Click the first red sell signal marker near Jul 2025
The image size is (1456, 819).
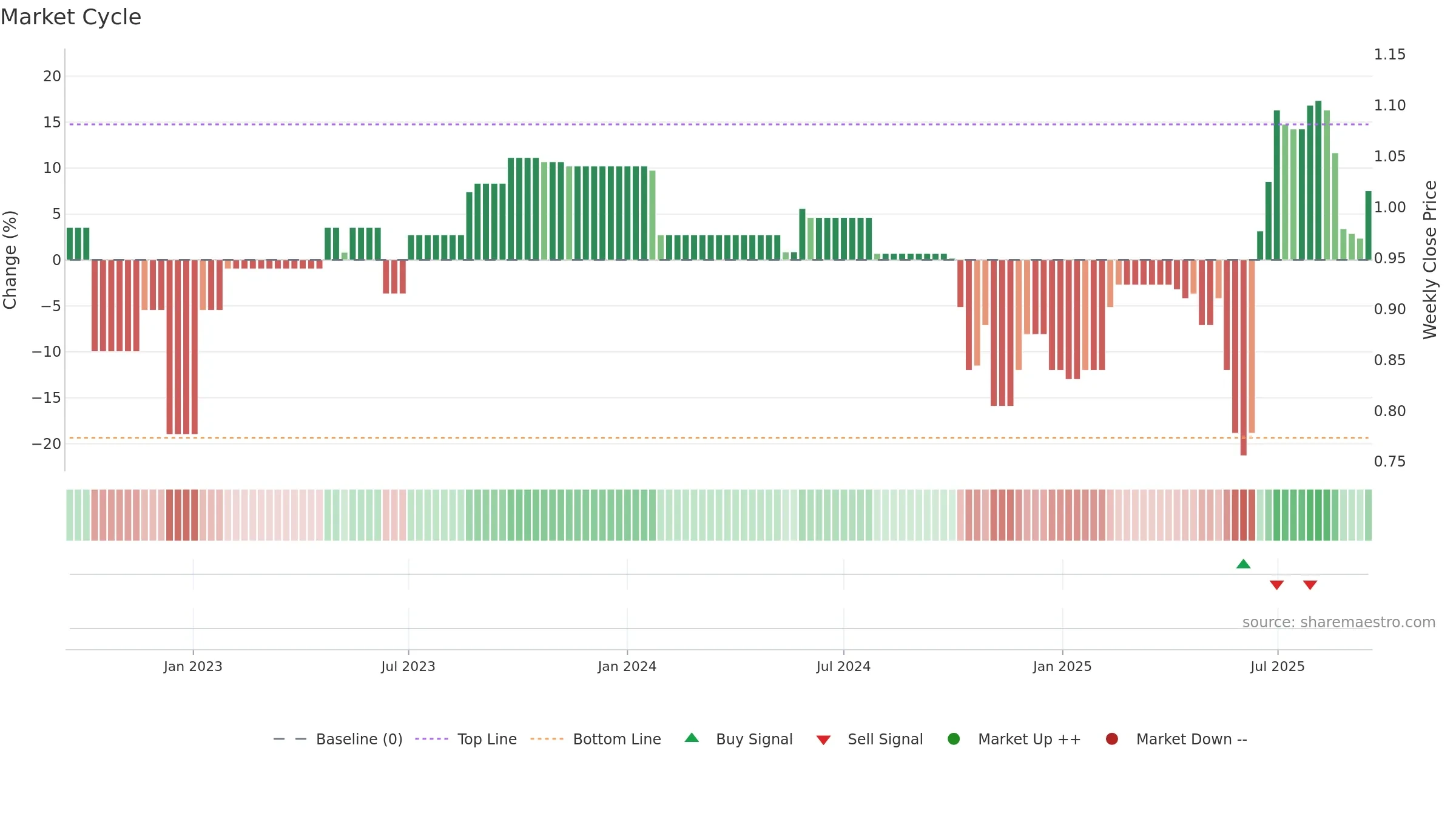click(x=1277, y=585)
